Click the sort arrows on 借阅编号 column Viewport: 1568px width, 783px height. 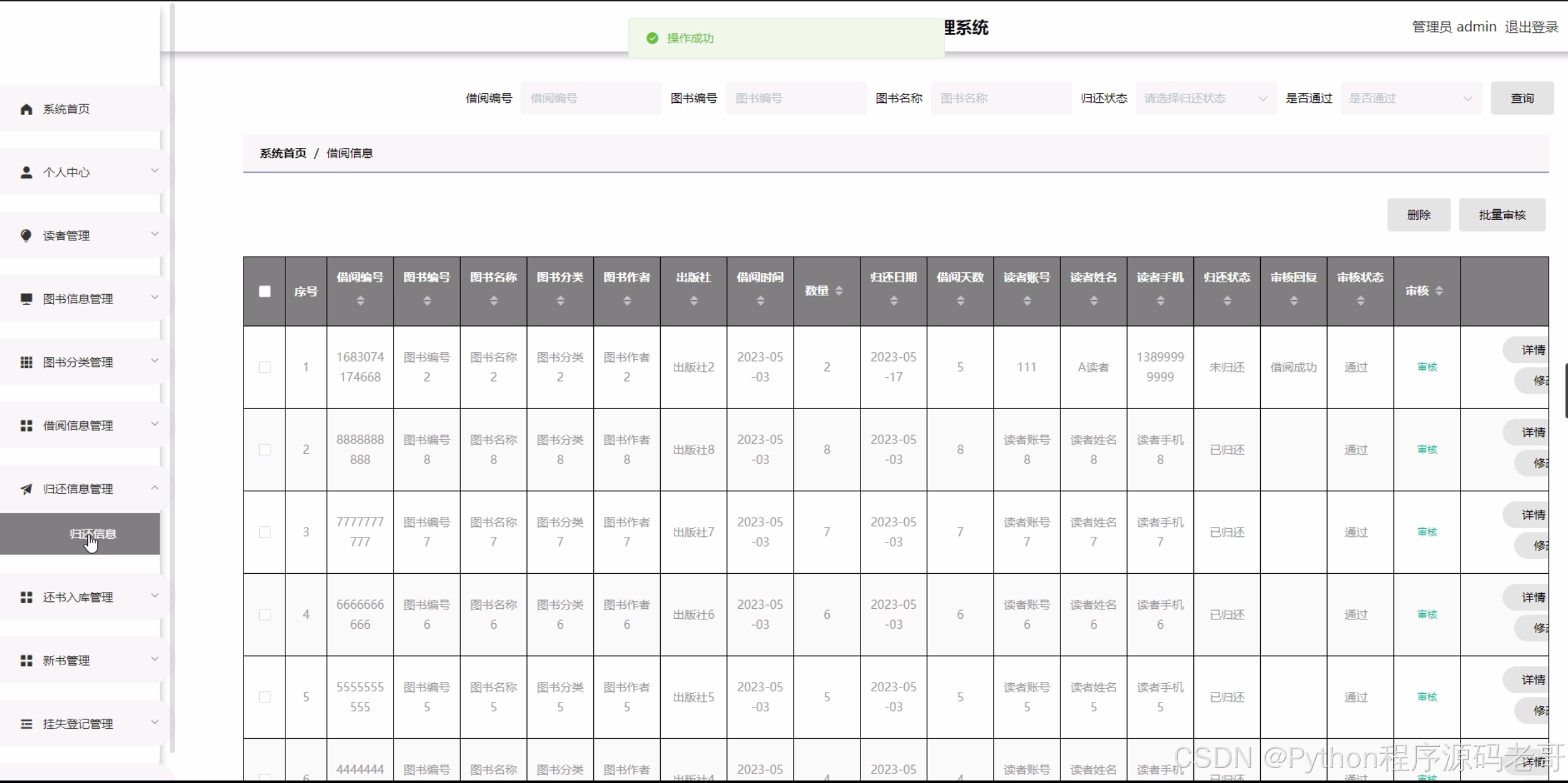(360, 301)
